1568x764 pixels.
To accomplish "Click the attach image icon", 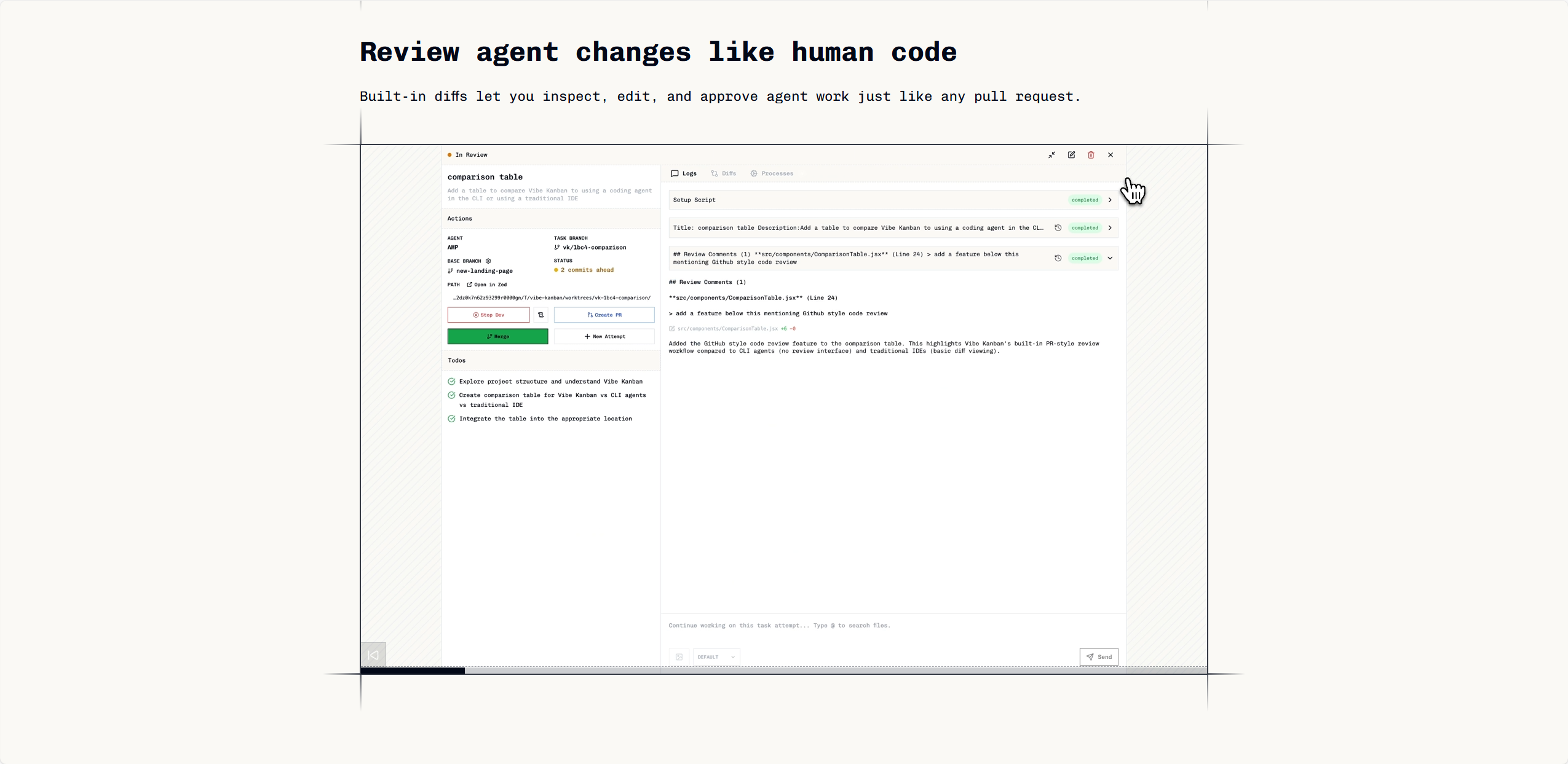I will (679, 657).
